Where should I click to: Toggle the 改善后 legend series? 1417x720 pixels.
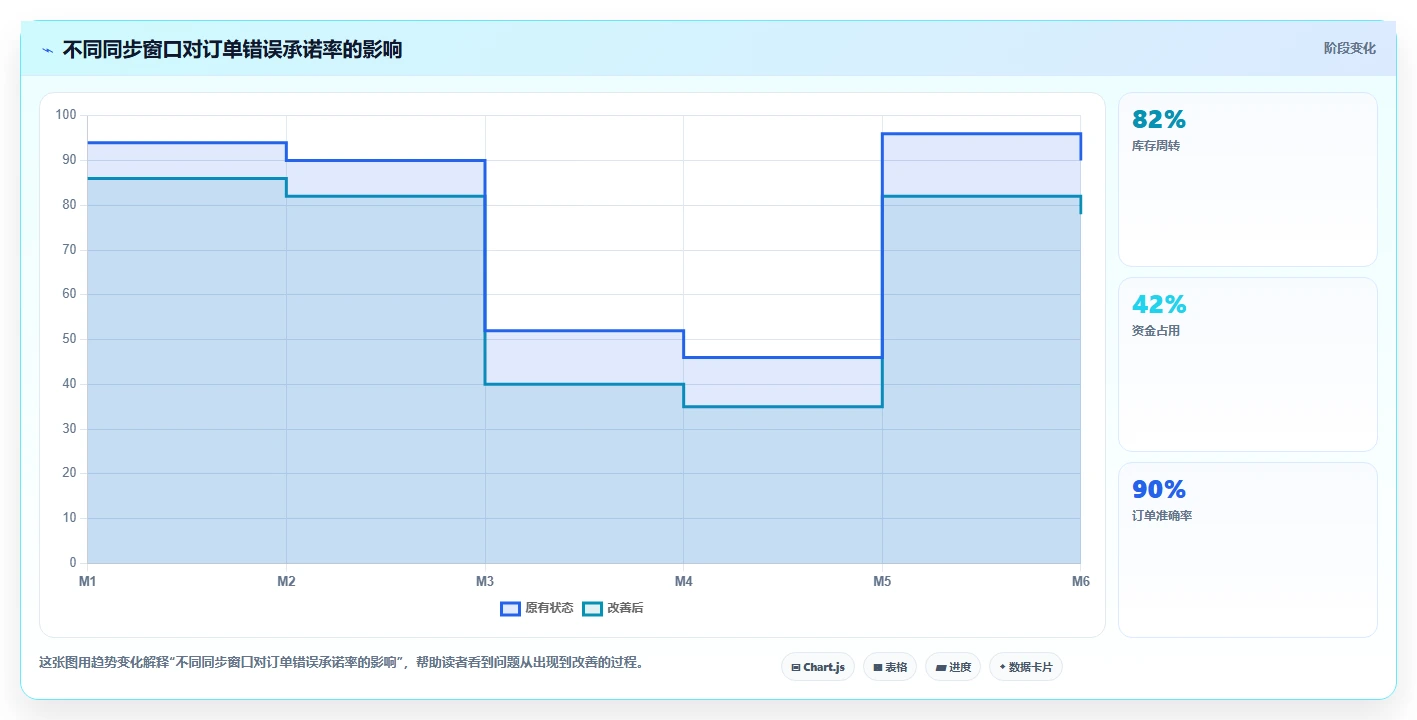(613, 608)
